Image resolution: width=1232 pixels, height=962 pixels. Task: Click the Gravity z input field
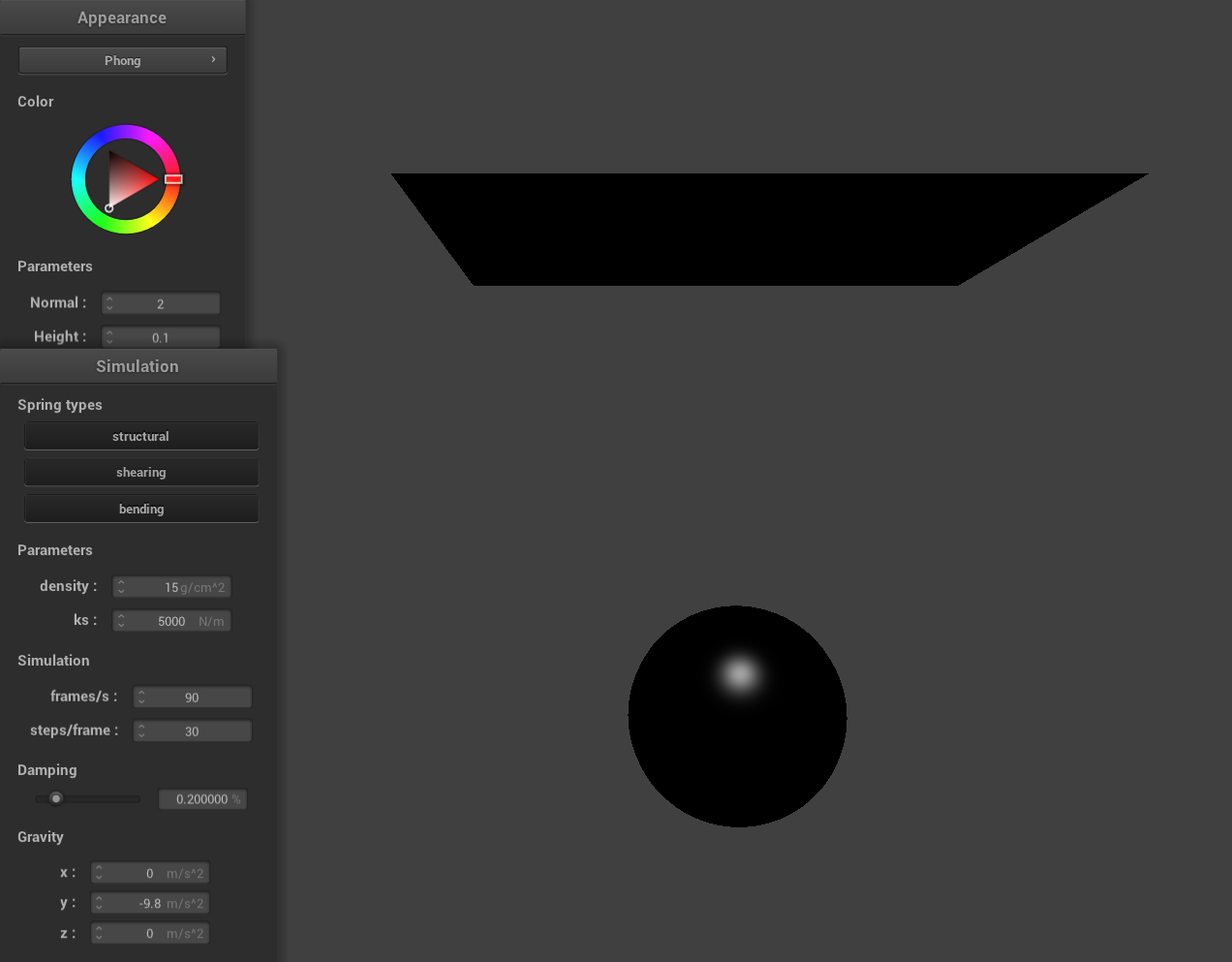[150, 933]
